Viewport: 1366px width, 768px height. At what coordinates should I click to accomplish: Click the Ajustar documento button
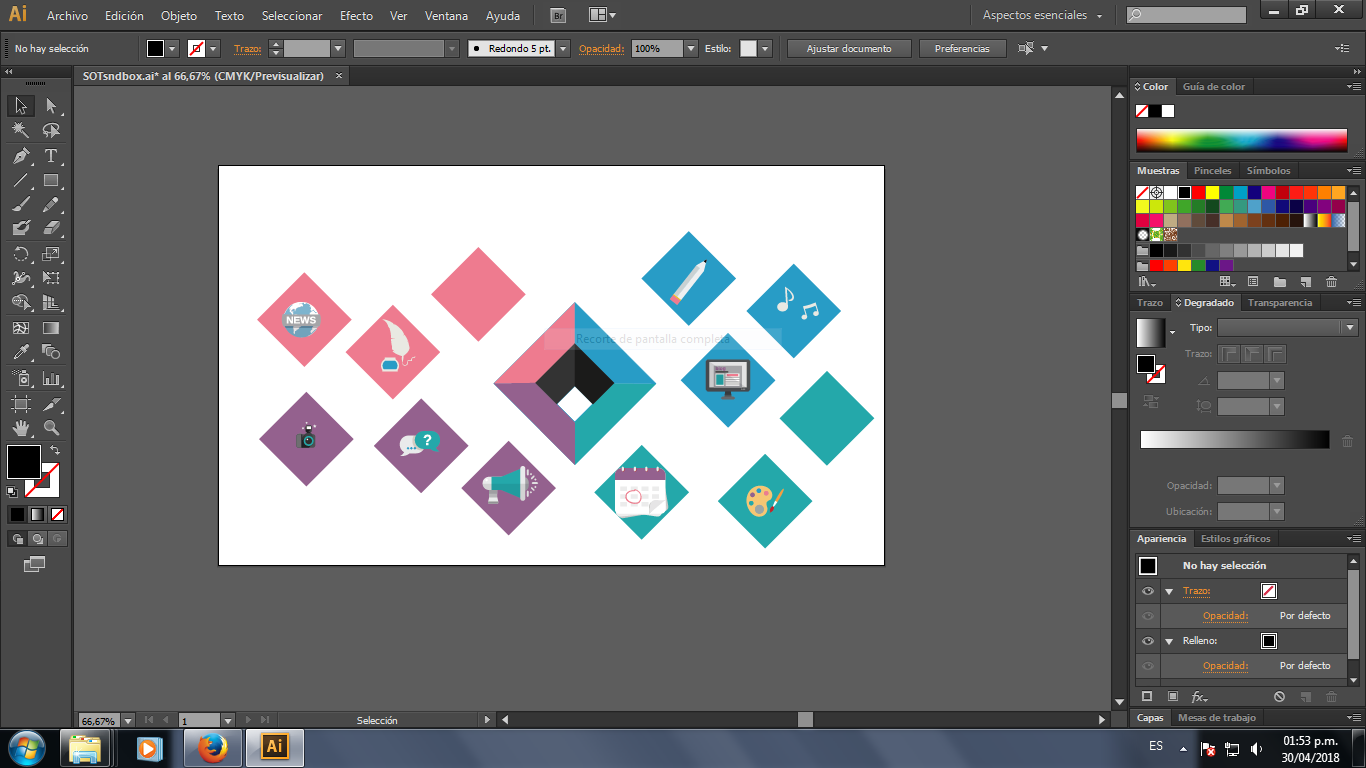[849, 48]
